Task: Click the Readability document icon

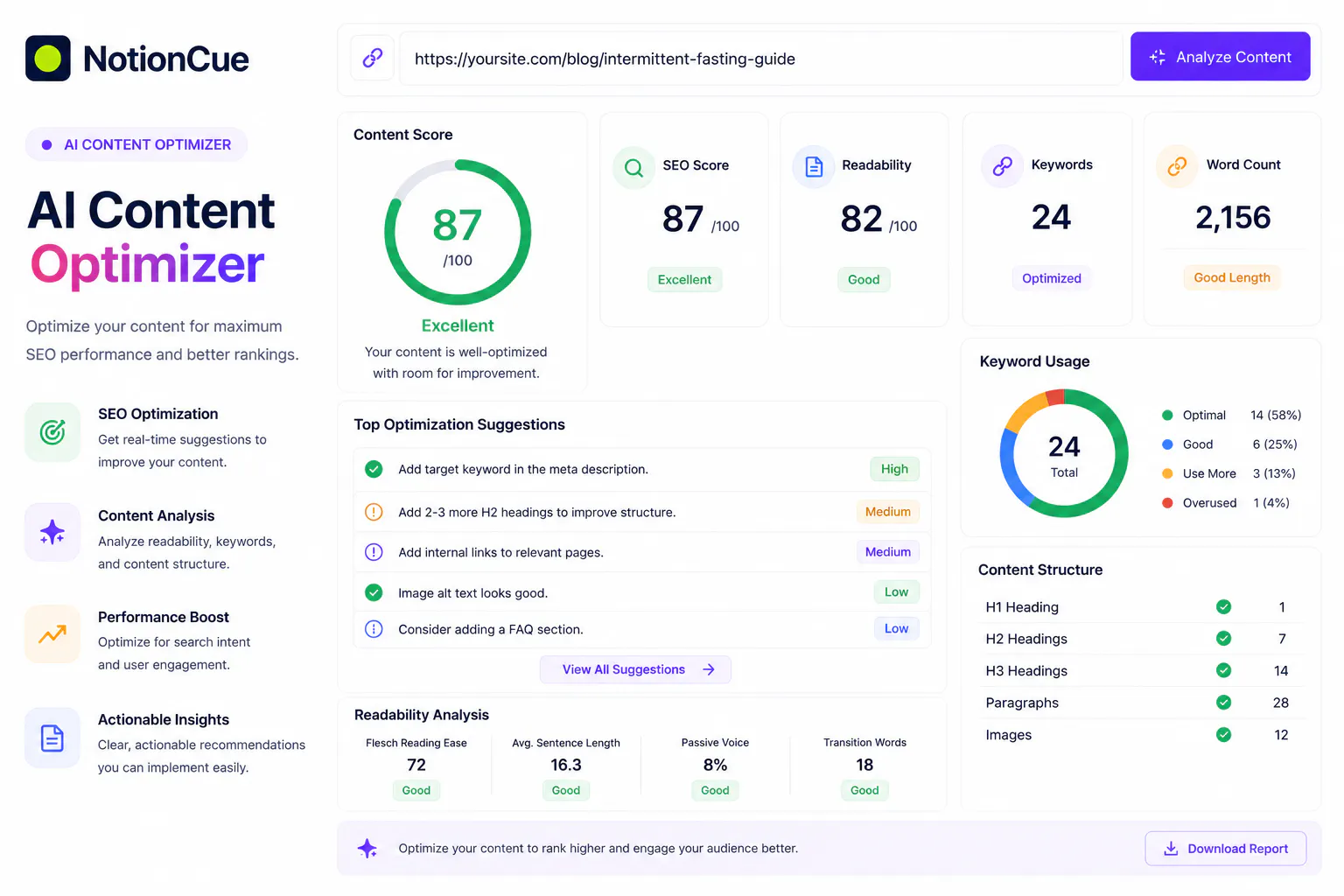Action: tap(814, 166)
